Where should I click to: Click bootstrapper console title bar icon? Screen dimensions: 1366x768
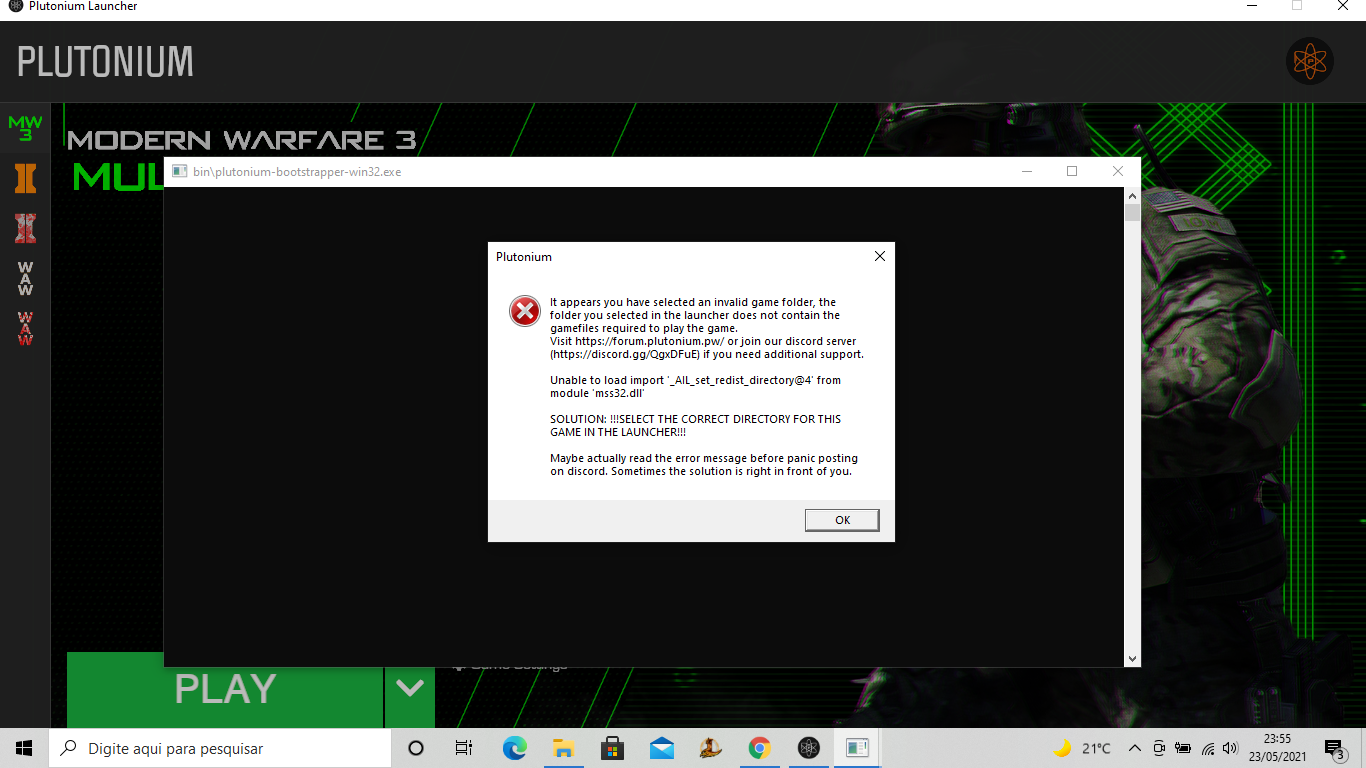coord(179,171)
